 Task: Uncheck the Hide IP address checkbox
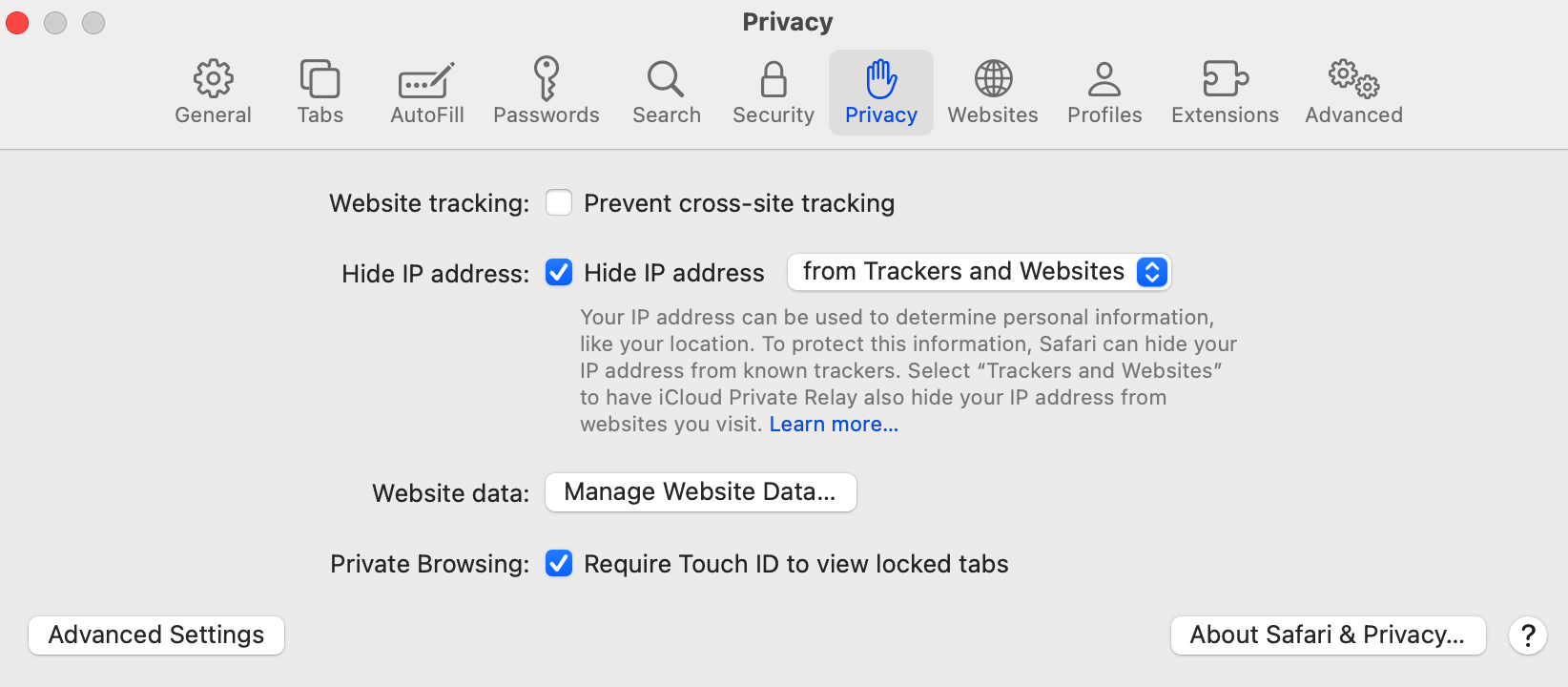559,273
